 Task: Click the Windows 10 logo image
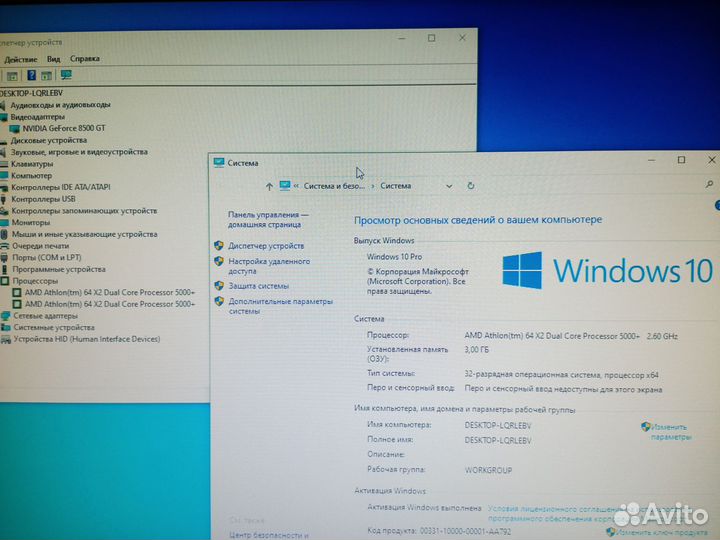click(x=608, y=270)
